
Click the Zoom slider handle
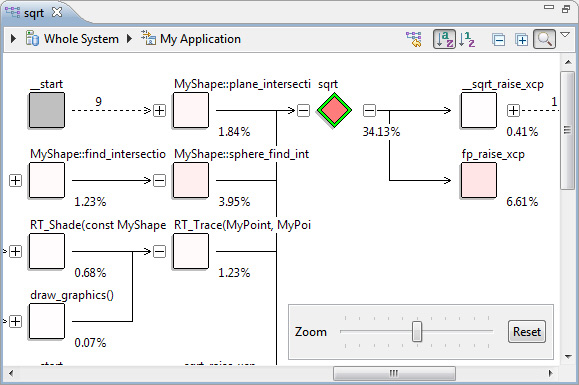[417, 331]
